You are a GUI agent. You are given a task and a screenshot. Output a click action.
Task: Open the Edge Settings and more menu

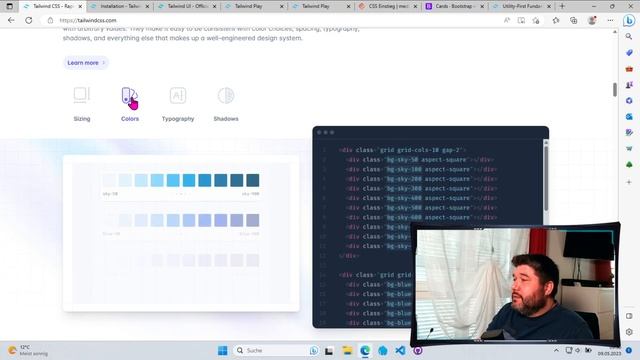pyautogui.click(x=610, y=20)
